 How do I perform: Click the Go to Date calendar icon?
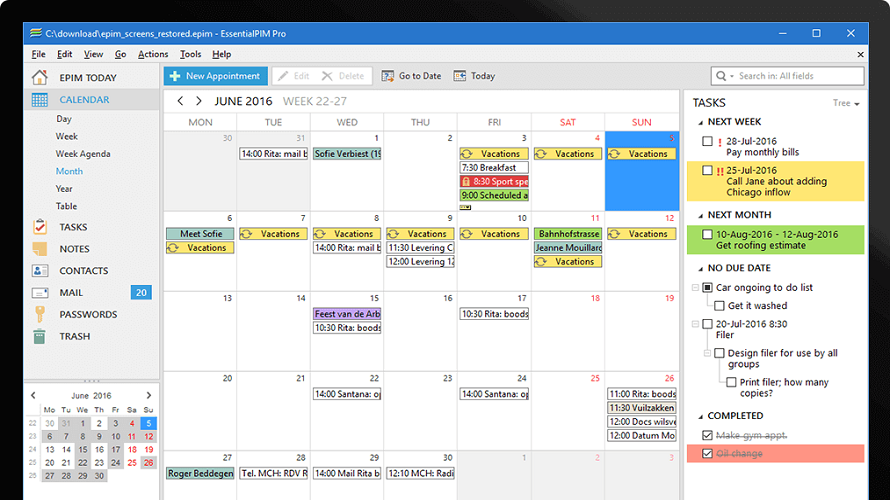[387, 76]
